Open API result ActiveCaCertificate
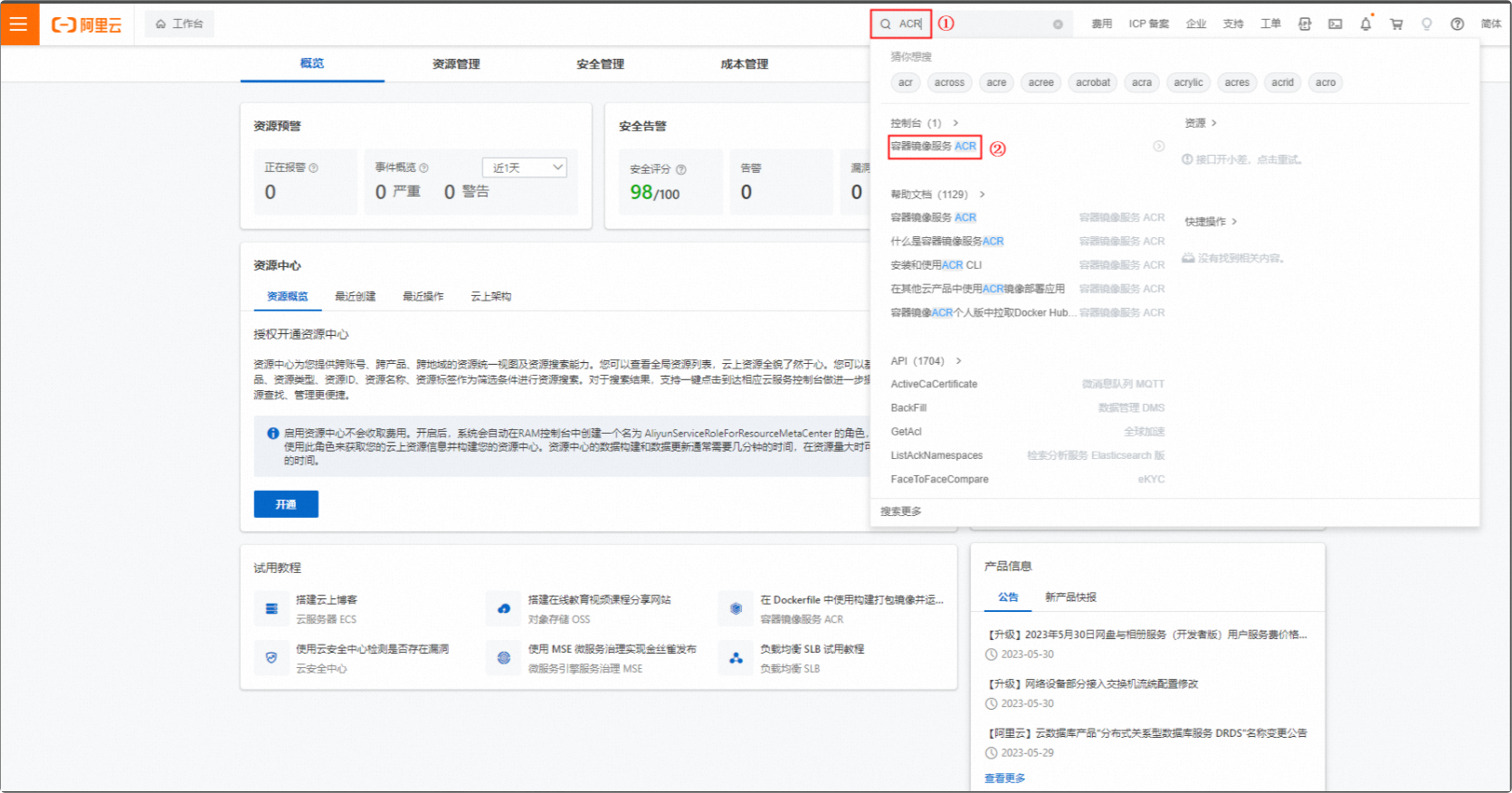This screenshot has width=1512, height=793. [934, 385]
